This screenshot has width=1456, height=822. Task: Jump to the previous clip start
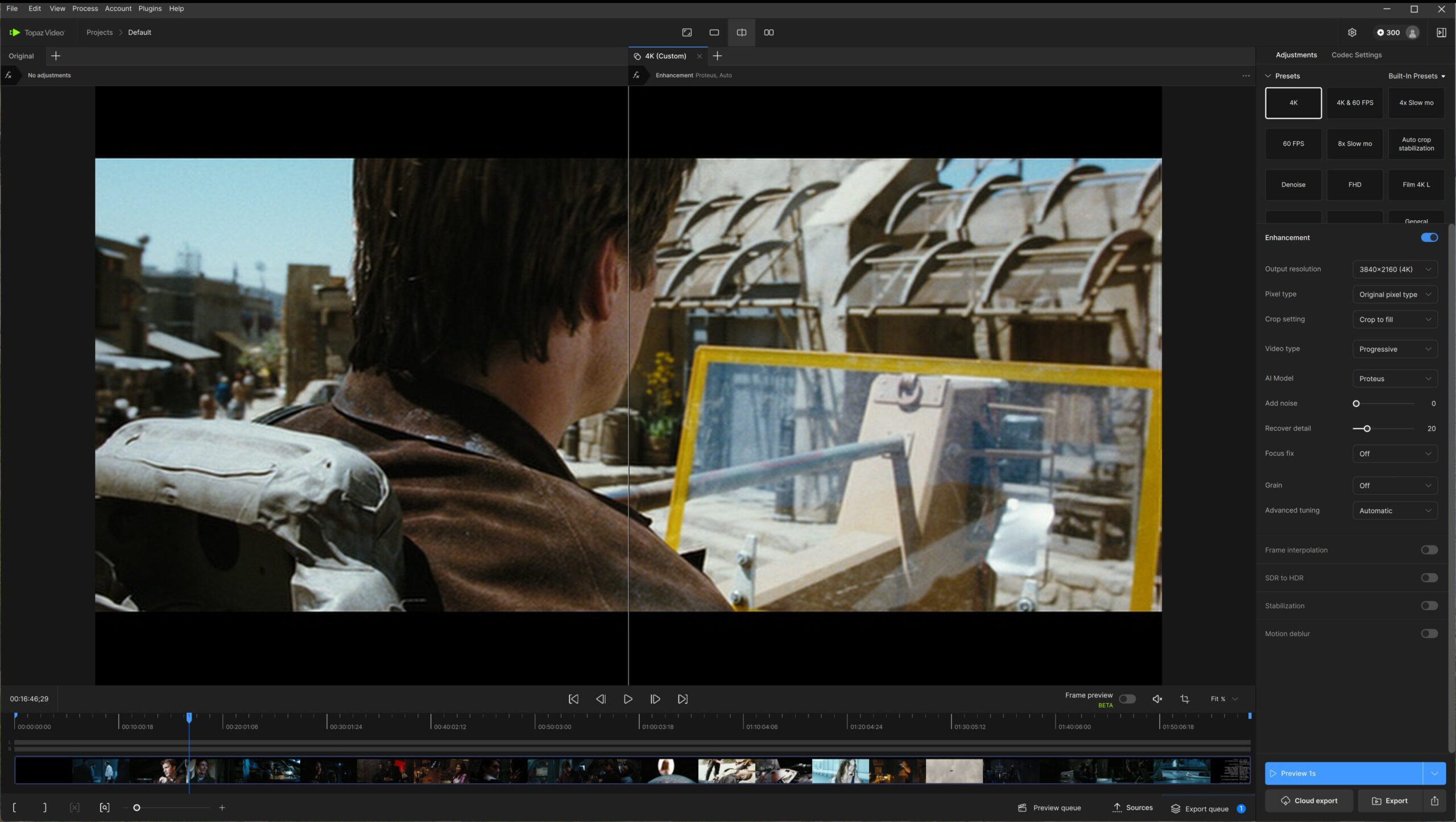click(573, 699)
